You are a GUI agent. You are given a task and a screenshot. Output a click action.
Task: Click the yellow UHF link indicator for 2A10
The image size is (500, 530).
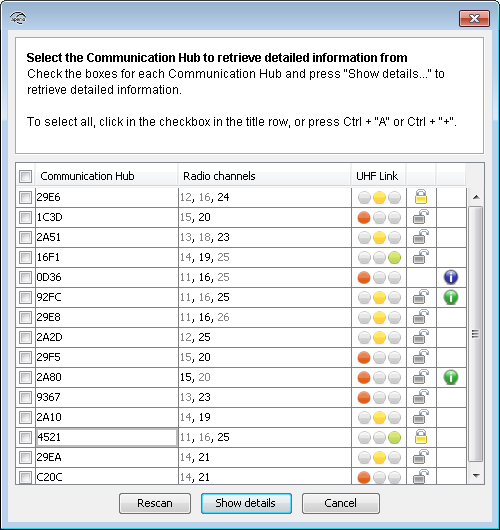pyautogui.click(x=379, y=417)
